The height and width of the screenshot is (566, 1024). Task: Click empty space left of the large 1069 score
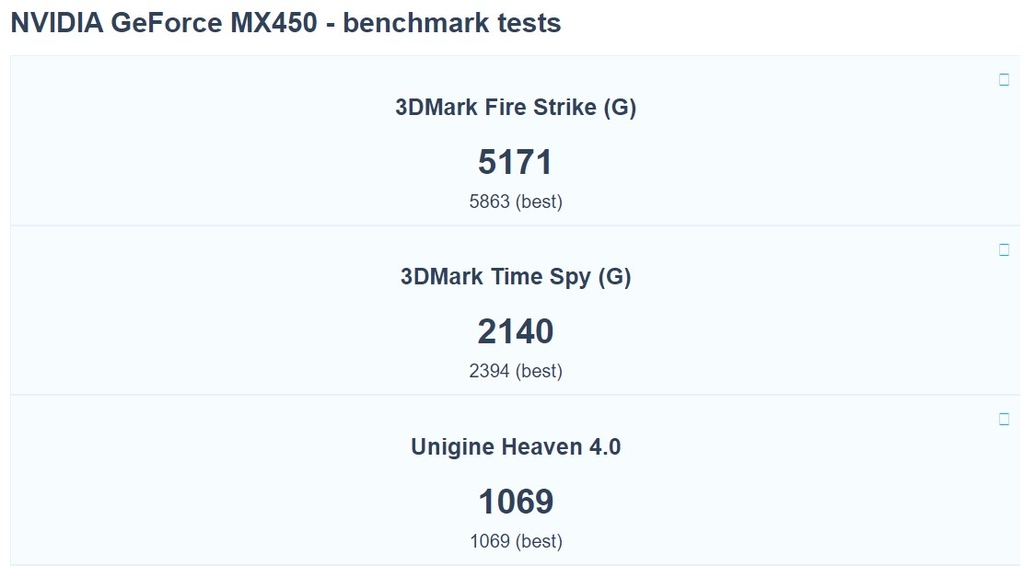250,501
